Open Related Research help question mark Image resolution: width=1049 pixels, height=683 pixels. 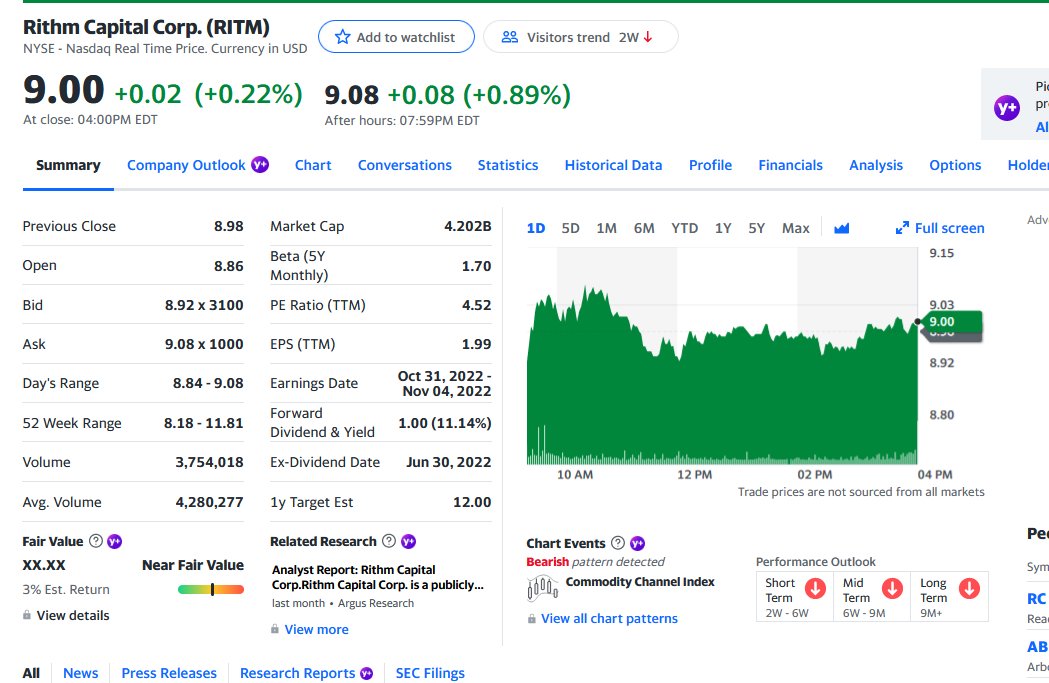389,541
